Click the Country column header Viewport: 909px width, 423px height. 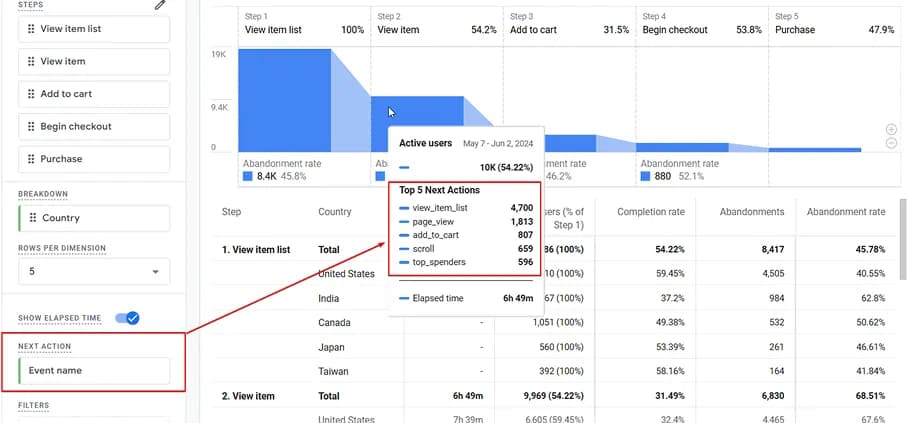pyautogui.click(x=334, y=212)
